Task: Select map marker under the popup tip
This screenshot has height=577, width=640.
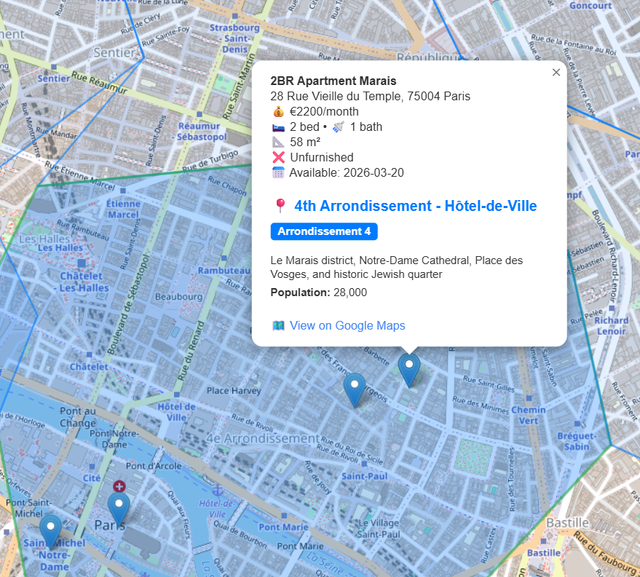Action: 409,369
